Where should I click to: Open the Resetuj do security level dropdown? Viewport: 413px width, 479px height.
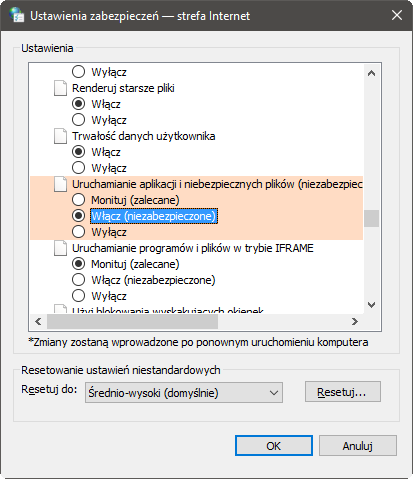pyautogui.click(x=184, y=393)
